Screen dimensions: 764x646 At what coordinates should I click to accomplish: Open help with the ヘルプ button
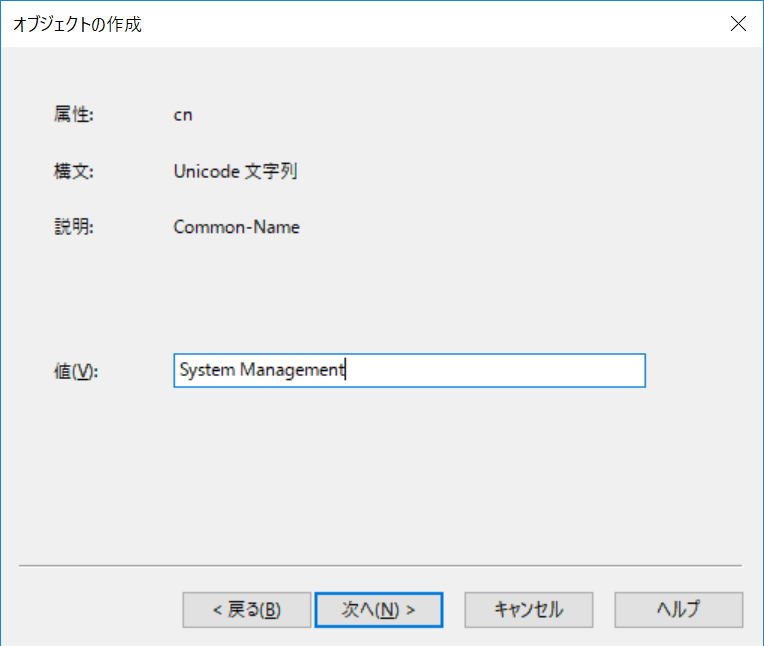click(679, 610)
